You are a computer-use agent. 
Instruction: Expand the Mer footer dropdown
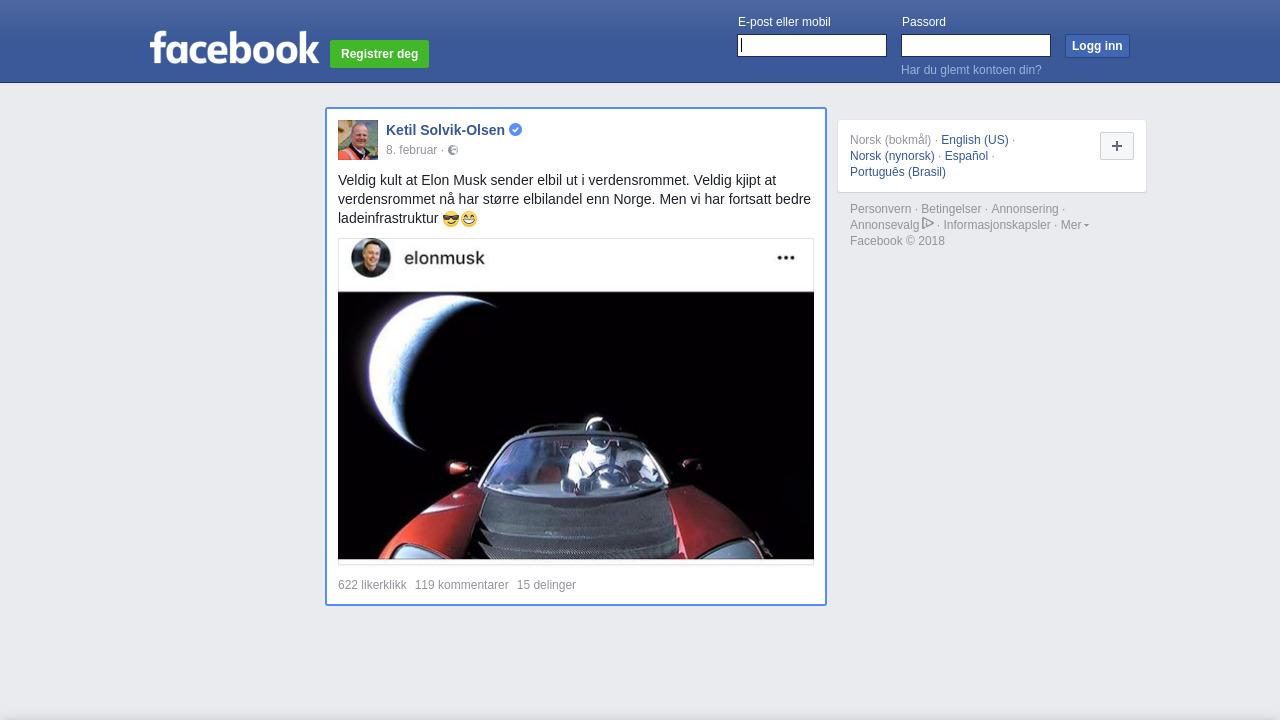pyautogui.click(x=1074, y=225)
